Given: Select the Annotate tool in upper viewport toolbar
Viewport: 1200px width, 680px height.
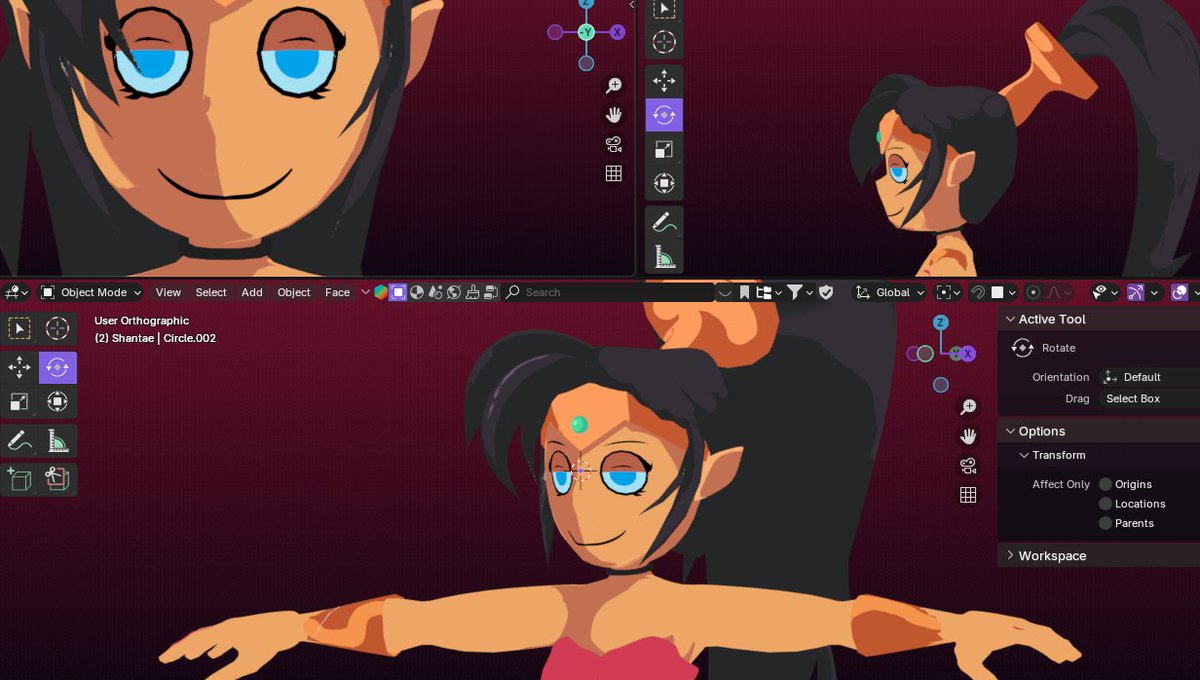Looking at the screenshot, I should [x=664, y=222].
